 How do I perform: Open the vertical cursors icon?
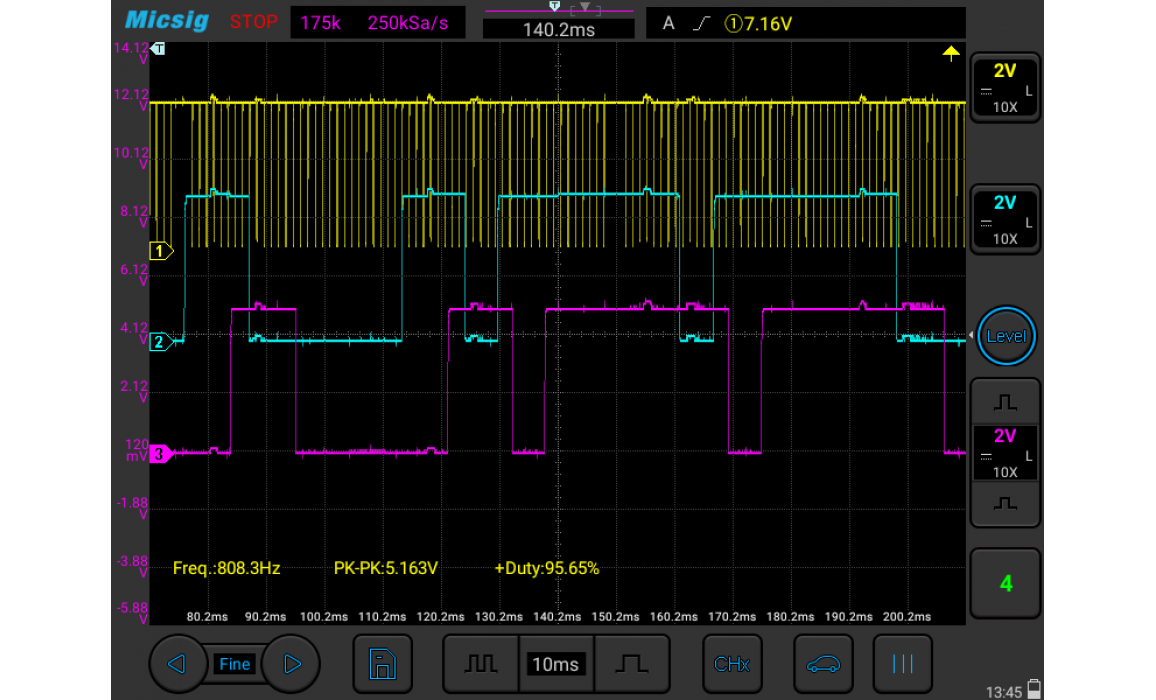click(x=902, y=664)
